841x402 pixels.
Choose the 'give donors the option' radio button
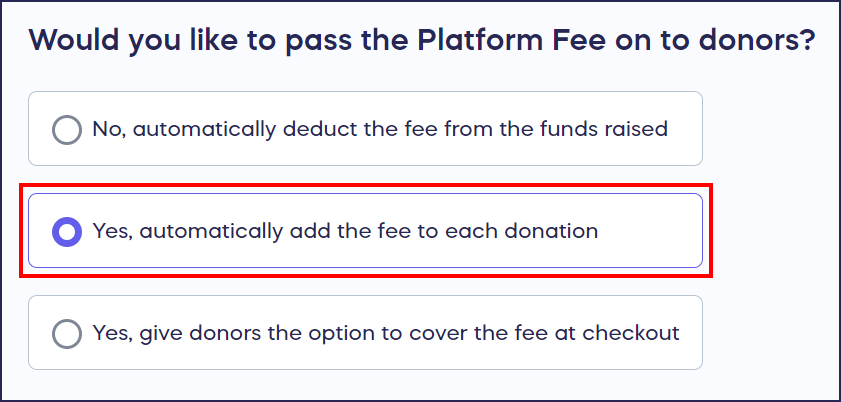click(66, 333)
